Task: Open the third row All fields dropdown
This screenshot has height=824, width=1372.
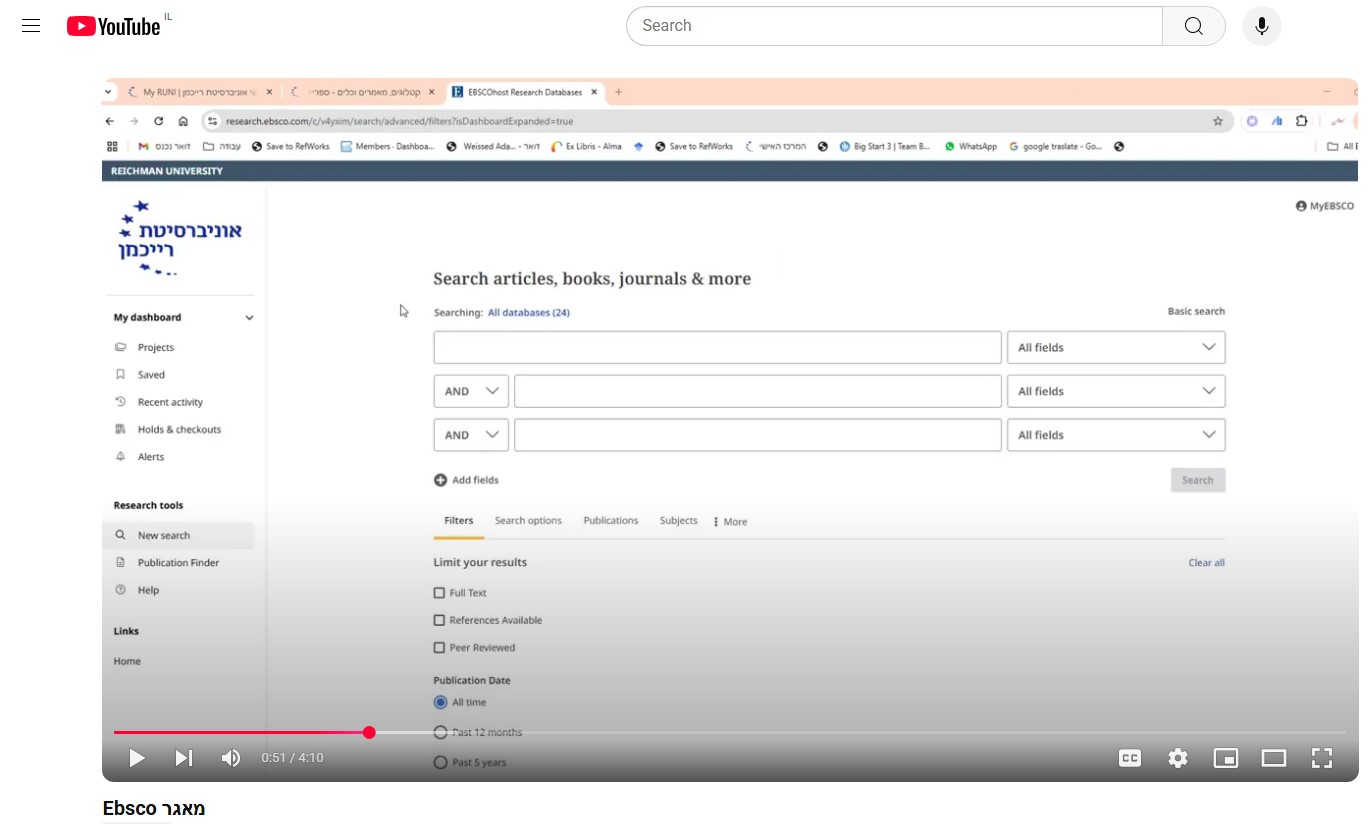Action: (1116, 435)
